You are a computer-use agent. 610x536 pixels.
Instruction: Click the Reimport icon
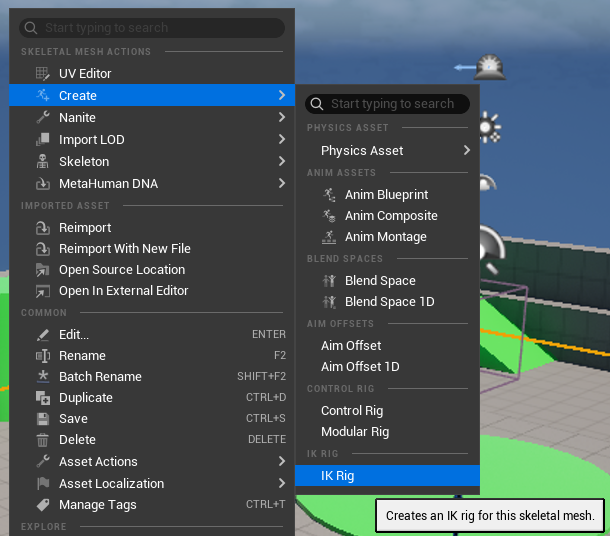[42, 228]
